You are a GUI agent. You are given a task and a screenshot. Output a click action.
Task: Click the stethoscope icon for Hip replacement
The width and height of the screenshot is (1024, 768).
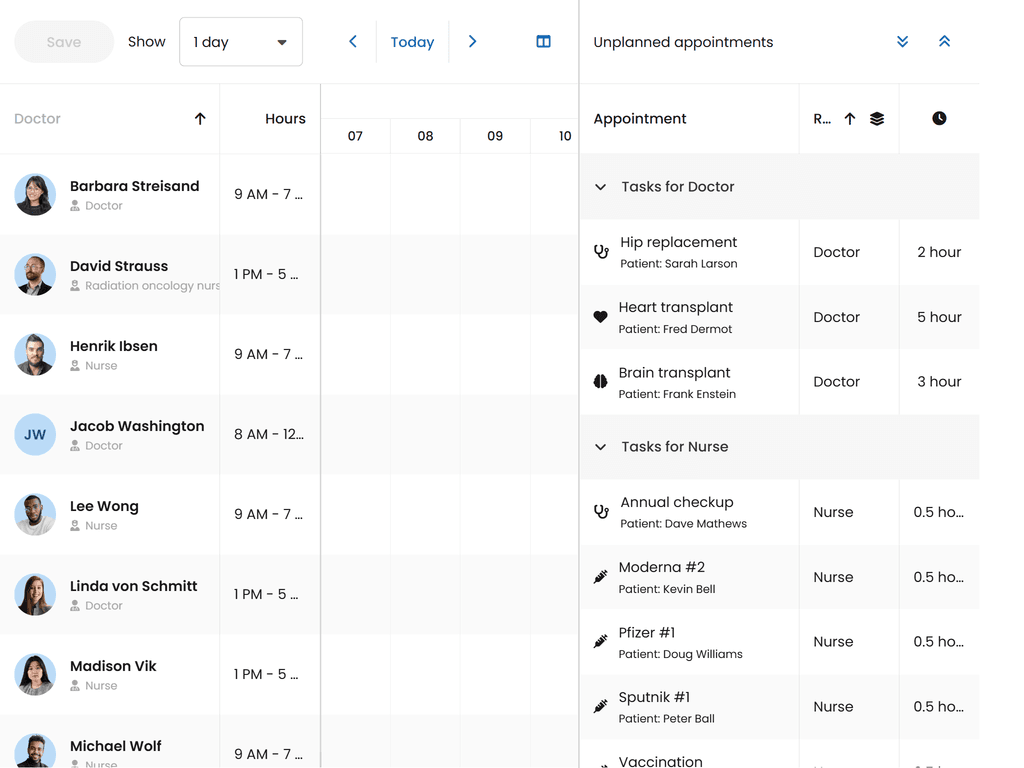pos(601,252)
